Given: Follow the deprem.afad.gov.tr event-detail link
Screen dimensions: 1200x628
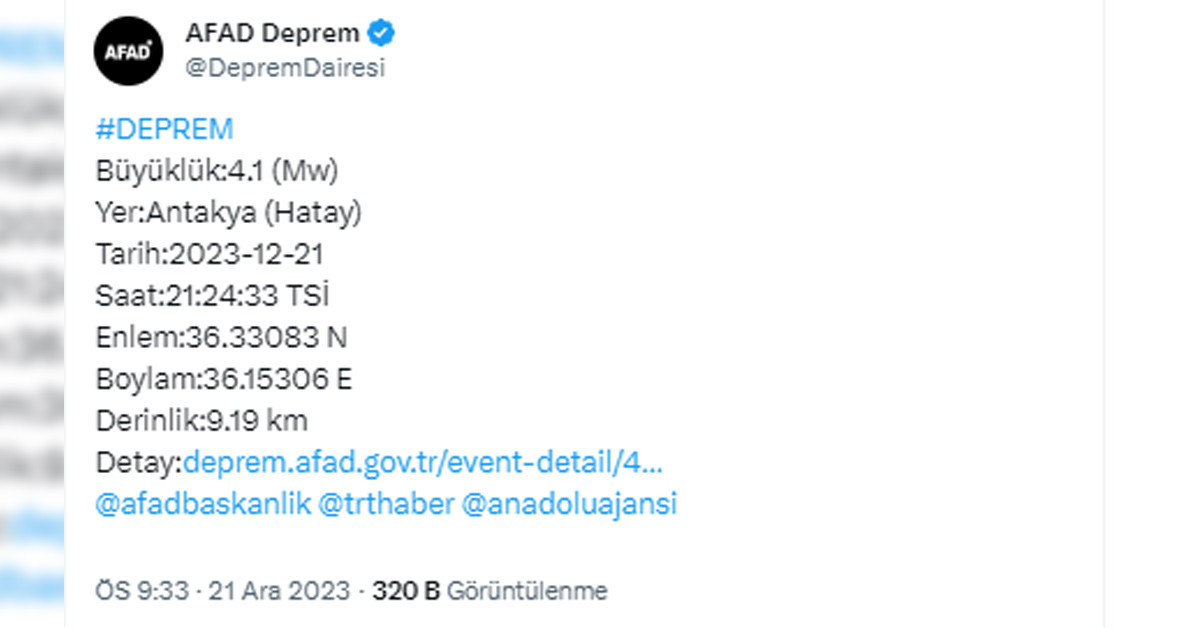Looking at the screenshot, I should click(x=423, y=463).
